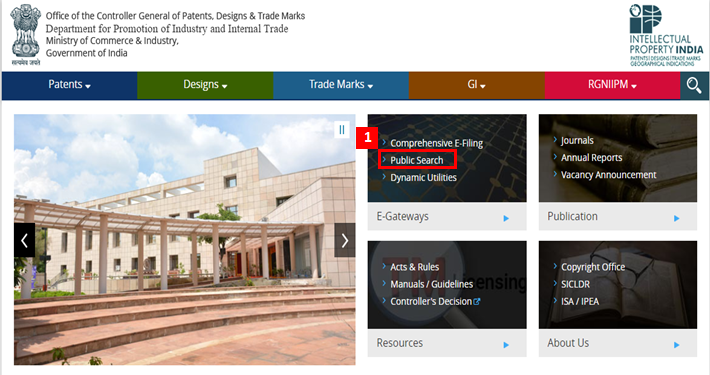The width and height of the screenshot is (710, 375).
Task: Open the Annual Reports link
Action: click(591, 158)
